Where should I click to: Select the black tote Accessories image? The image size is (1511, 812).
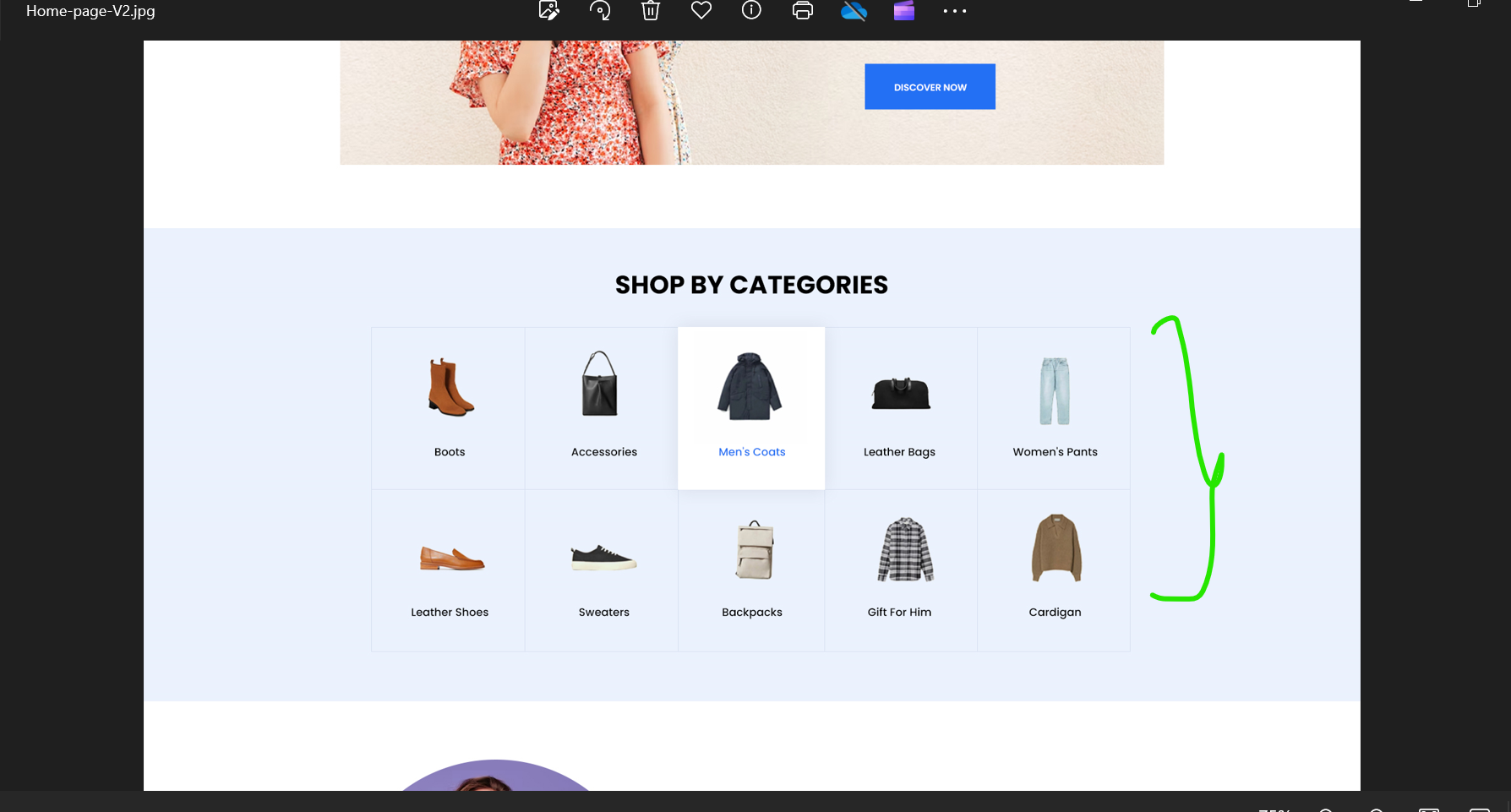tap(600, 384)
